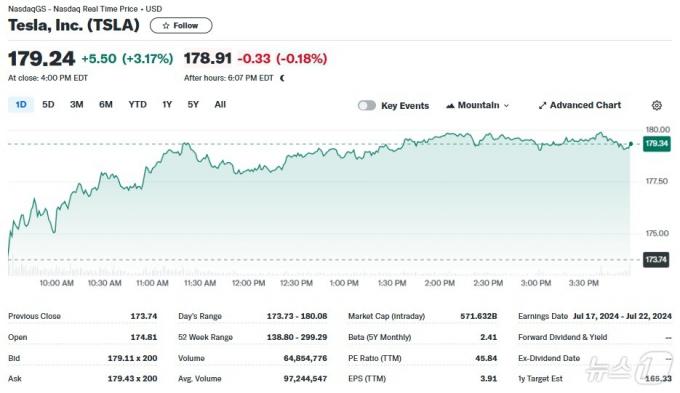Click the Bid value 179.11 x 200
Screen dimensions: 680x393
132,358
